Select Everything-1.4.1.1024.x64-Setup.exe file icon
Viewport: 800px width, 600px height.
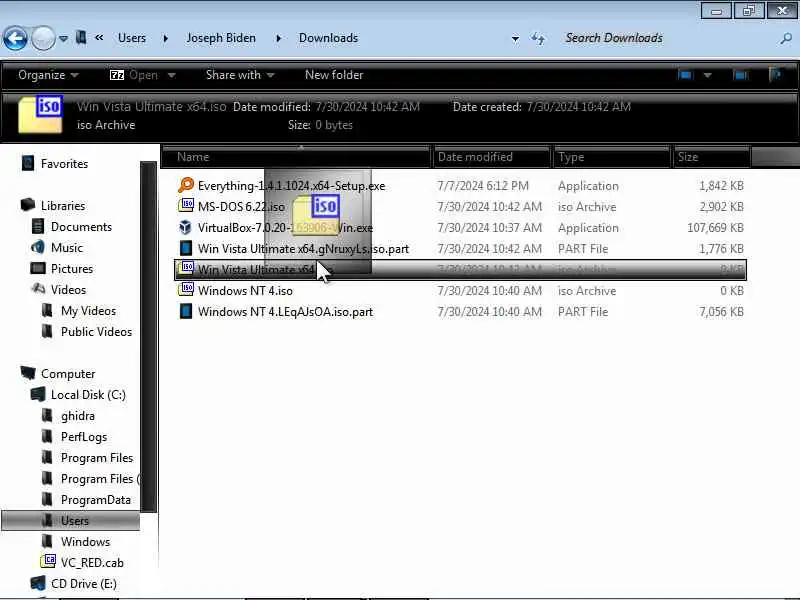coord(186,185)
